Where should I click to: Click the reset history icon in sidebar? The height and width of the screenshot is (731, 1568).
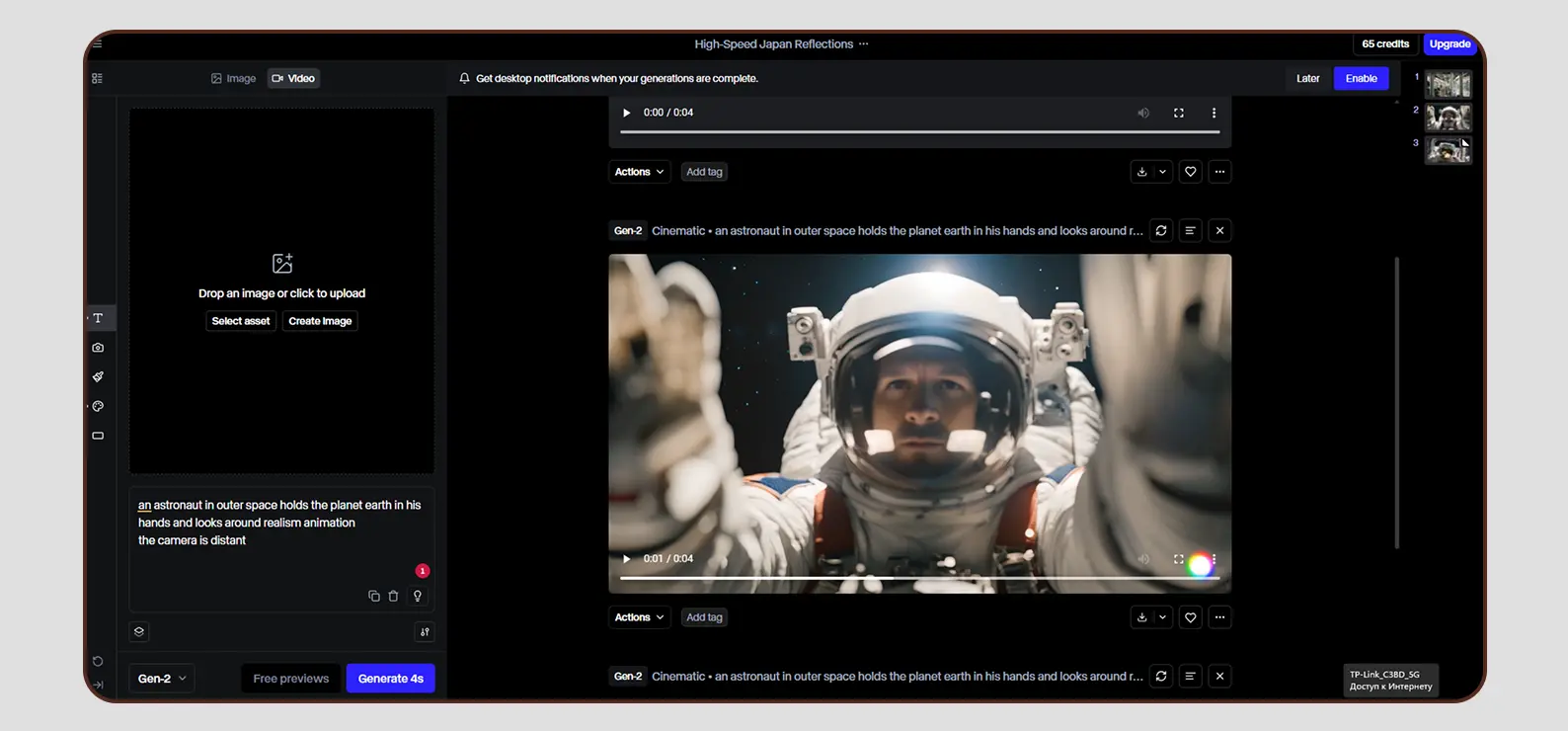98,661
